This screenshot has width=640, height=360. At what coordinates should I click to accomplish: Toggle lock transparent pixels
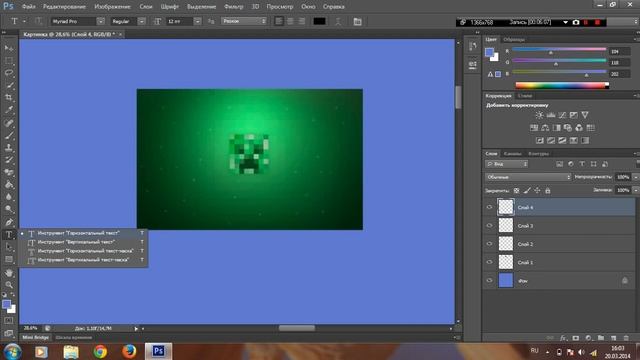[x=516, y=191]
